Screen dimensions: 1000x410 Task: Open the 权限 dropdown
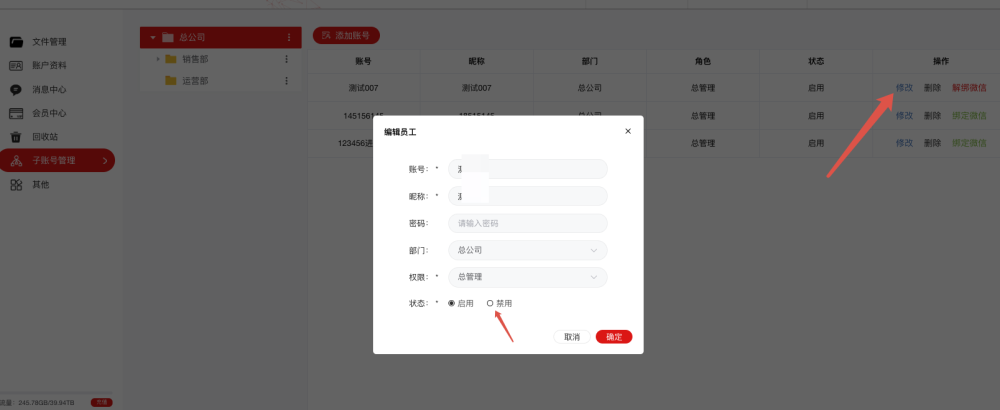[528, 277]
